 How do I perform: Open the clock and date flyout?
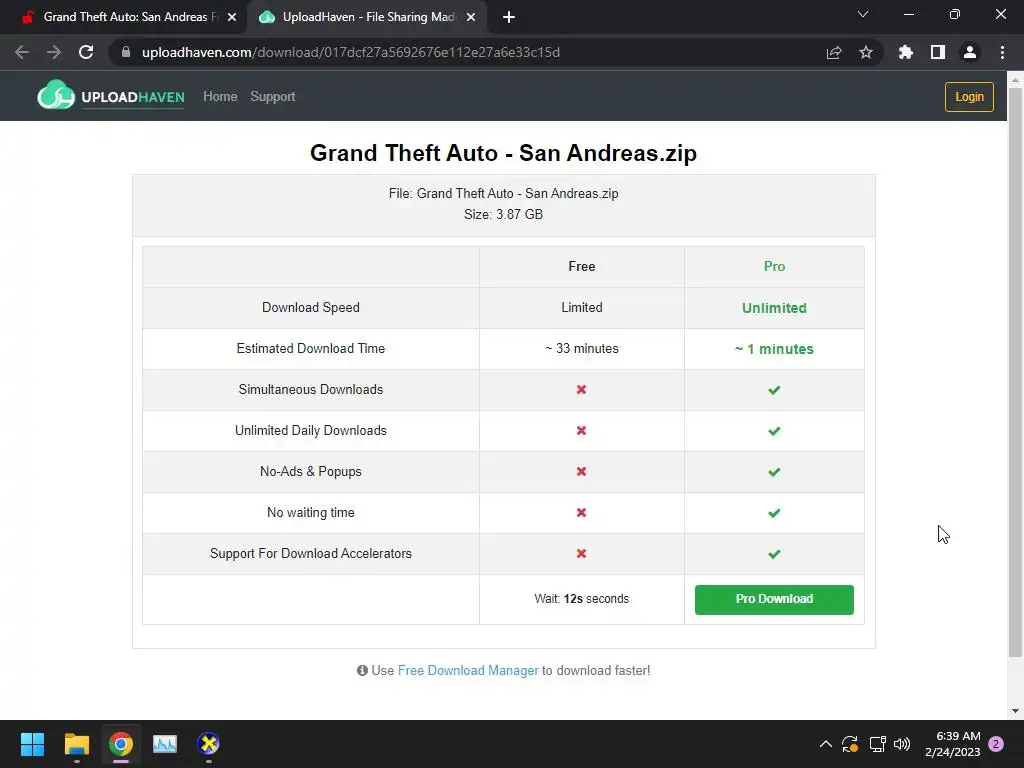[953, 744]
